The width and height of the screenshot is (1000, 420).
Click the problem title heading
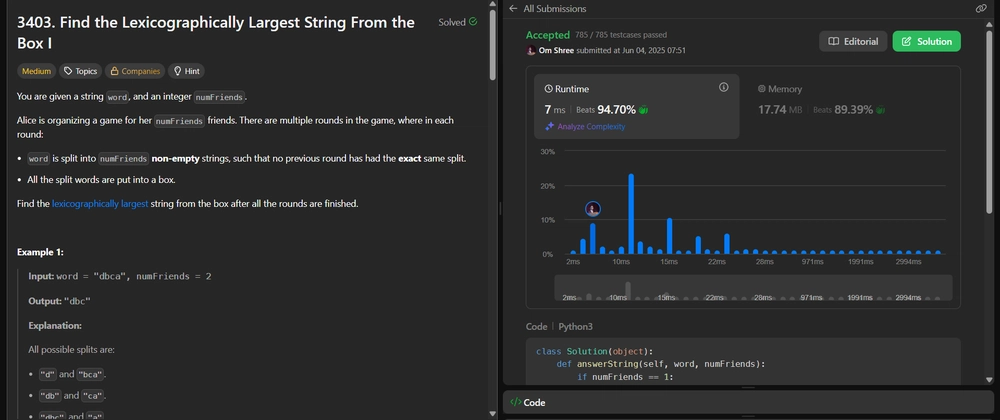coord(216,33)
